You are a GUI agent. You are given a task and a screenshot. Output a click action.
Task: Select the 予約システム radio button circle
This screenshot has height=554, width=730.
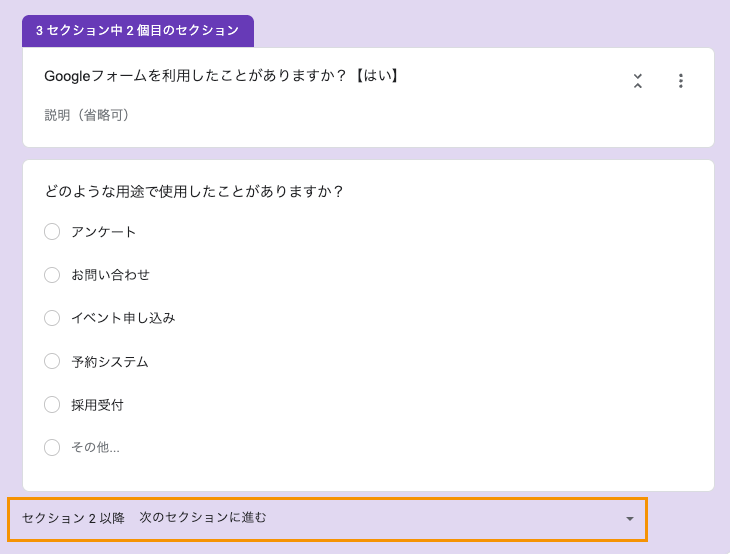(52, 361)
